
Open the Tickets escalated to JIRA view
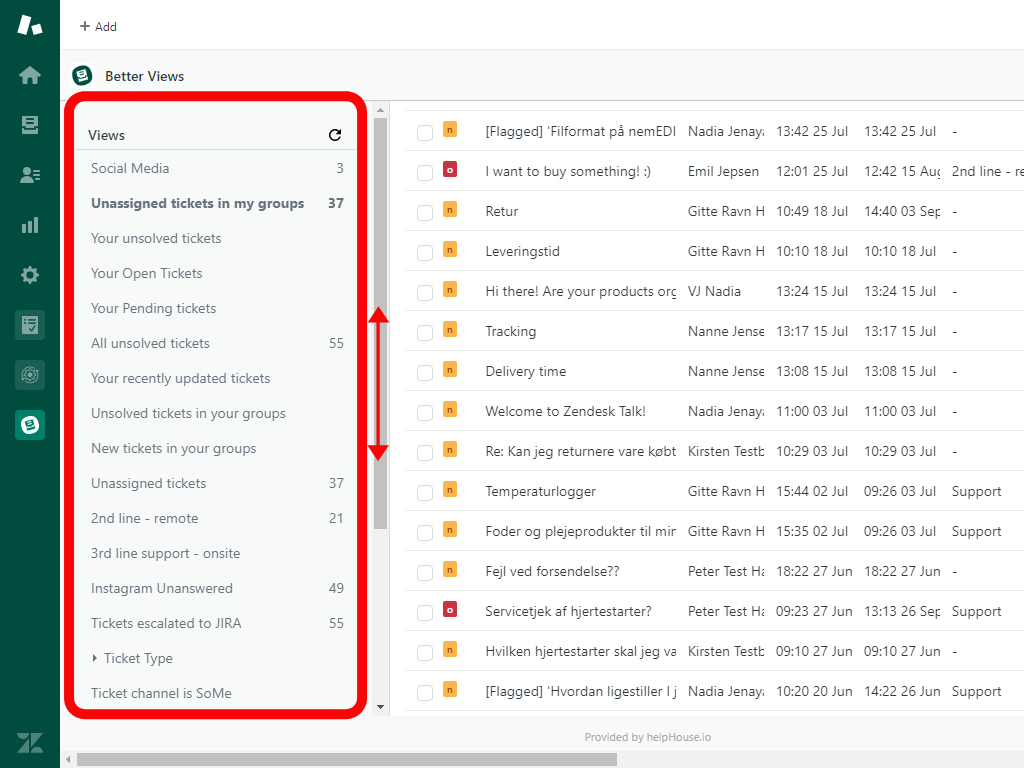(x=166, y=623)
